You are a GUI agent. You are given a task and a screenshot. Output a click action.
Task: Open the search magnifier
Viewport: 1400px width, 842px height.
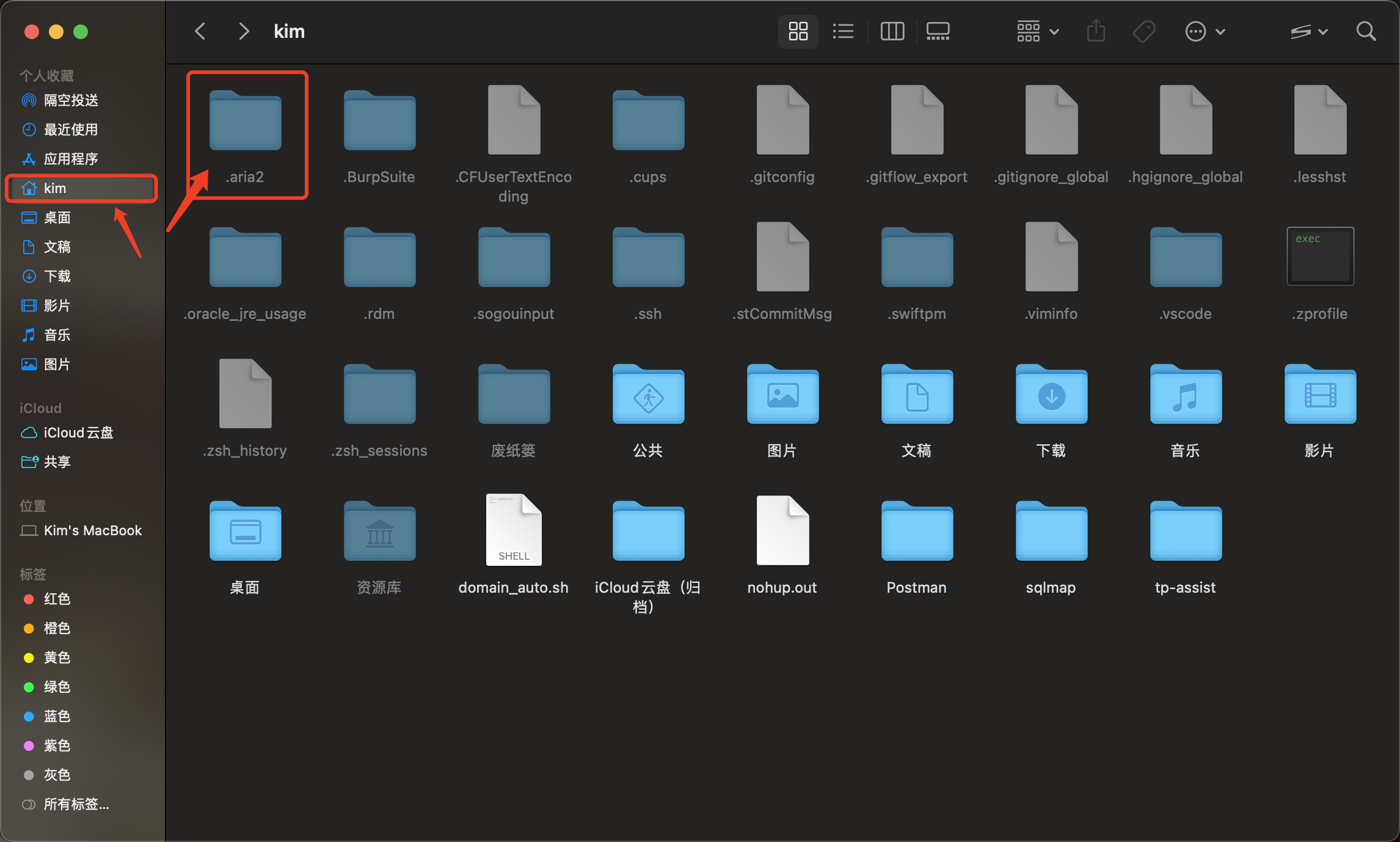[1366, 31]
